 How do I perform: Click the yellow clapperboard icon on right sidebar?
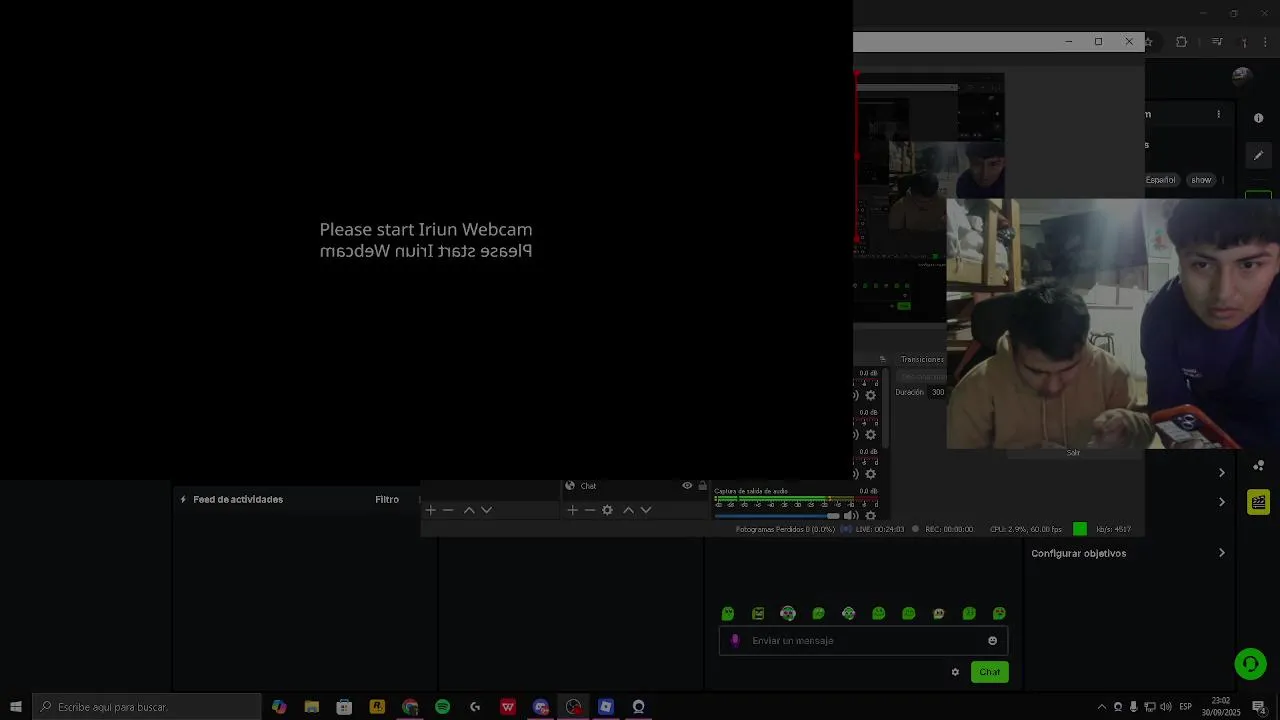coord(1258,502)
